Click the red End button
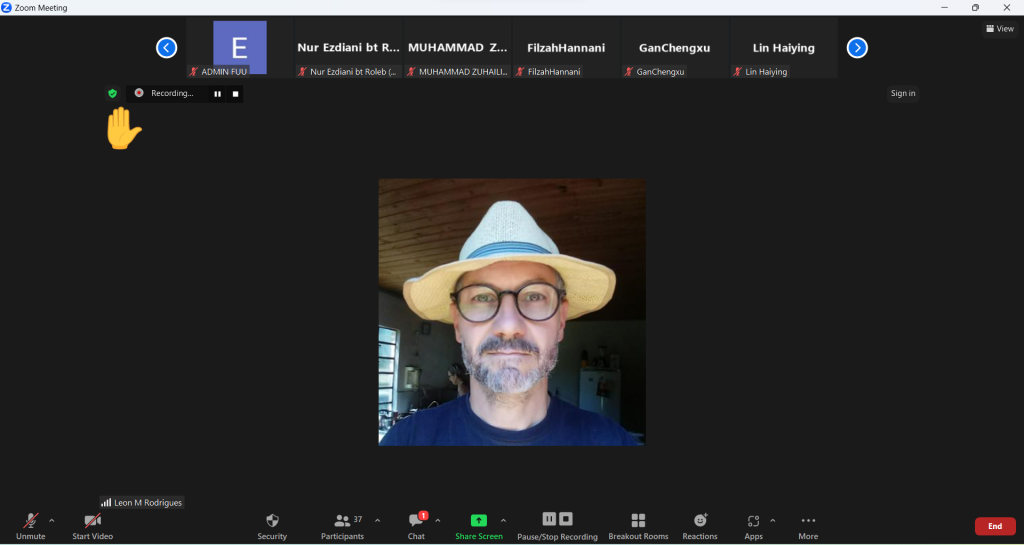The width and height of the screenshot is (1024, 545). pos(994,526)
